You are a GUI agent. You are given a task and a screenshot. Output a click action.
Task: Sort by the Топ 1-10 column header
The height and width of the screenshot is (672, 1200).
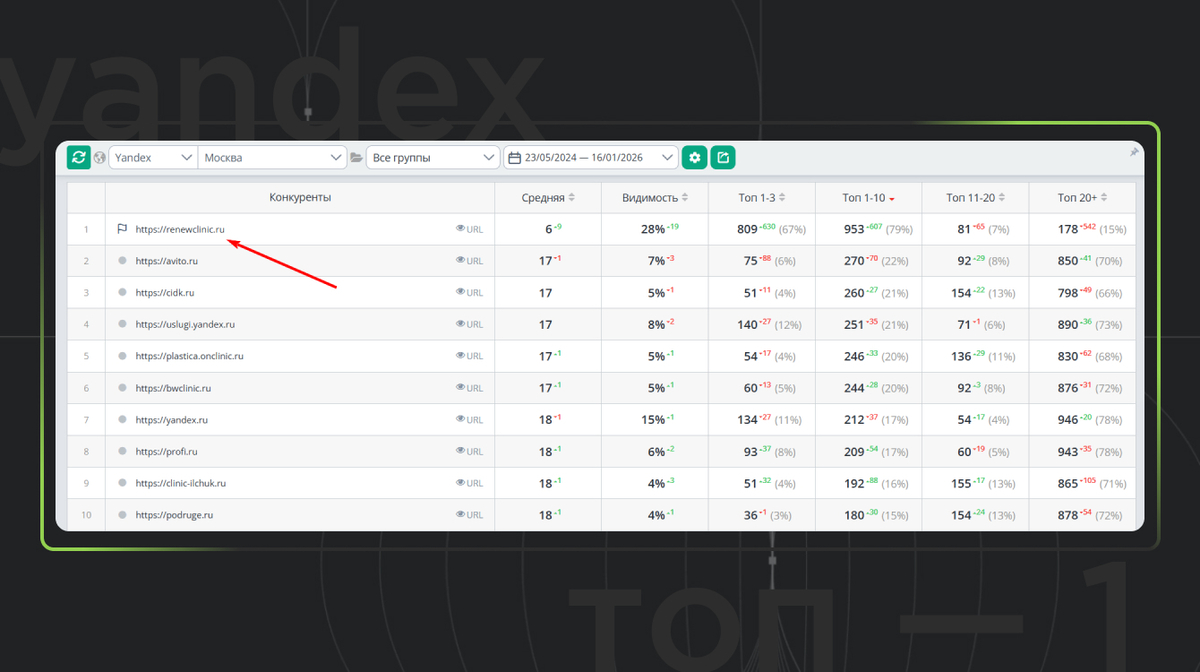(x=868, y=198)
